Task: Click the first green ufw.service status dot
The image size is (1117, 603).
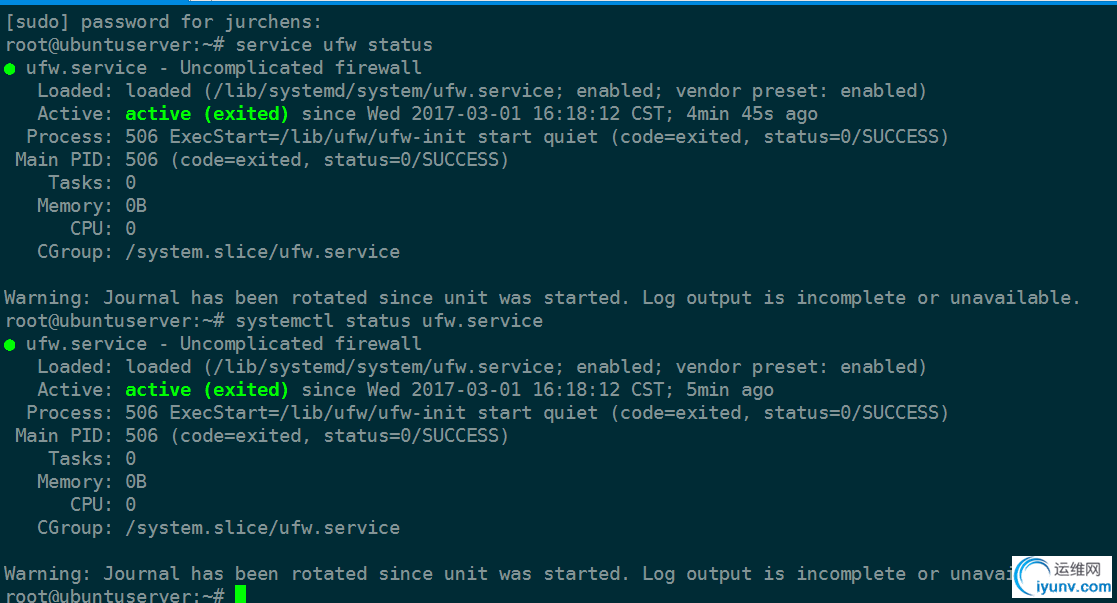Action: click(x=9, y=69)
